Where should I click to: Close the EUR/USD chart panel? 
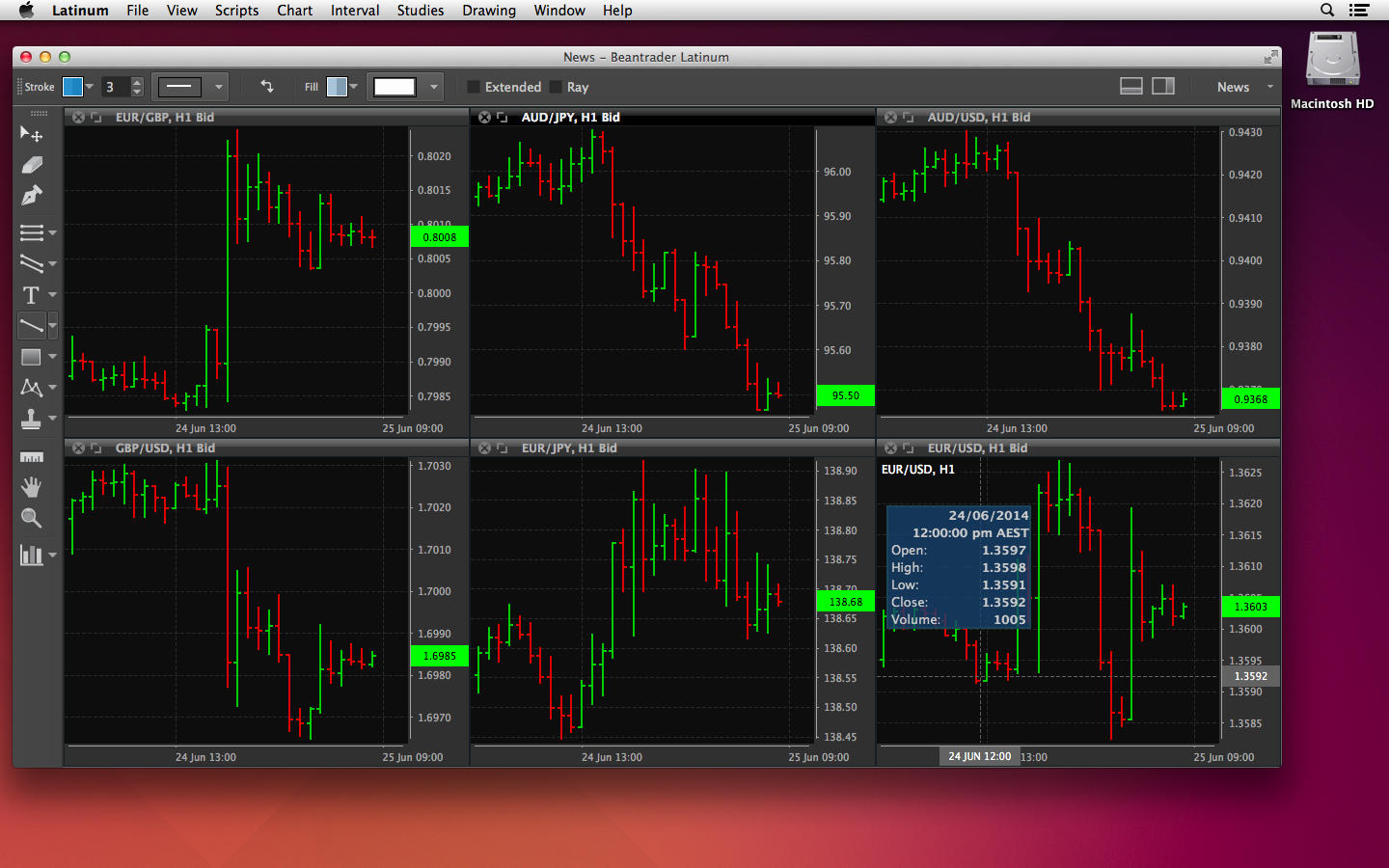(x=890, y=448)
